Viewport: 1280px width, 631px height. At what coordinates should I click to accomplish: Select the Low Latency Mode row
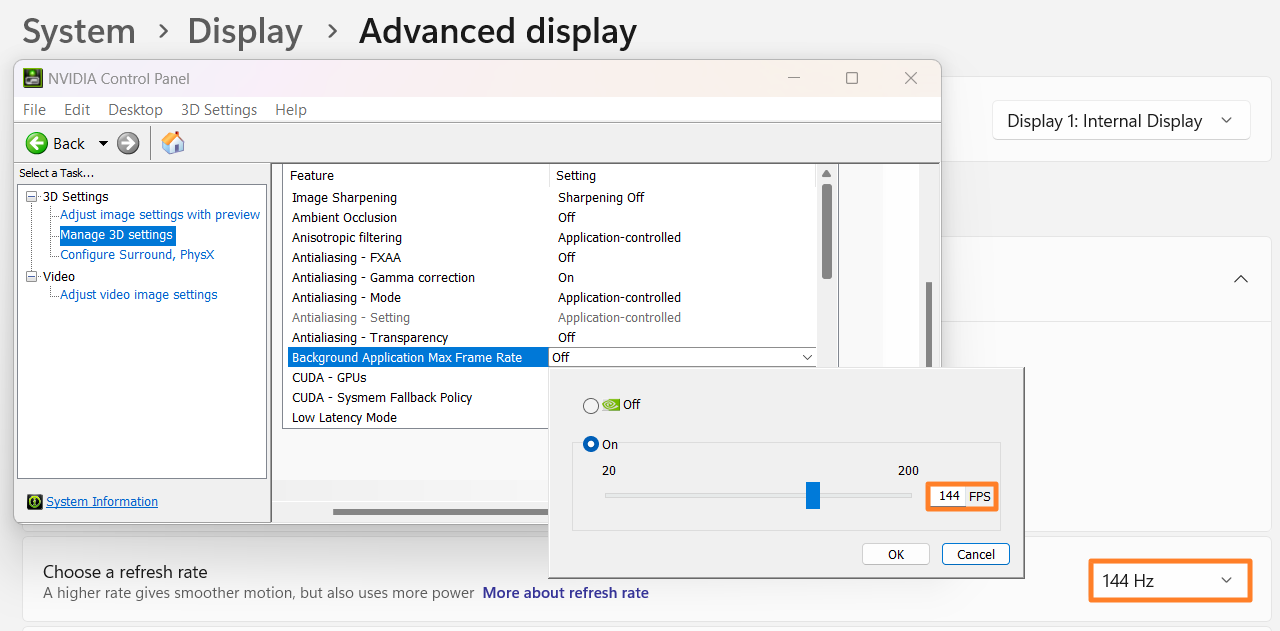pyautogui.click(x=416, y=418)
